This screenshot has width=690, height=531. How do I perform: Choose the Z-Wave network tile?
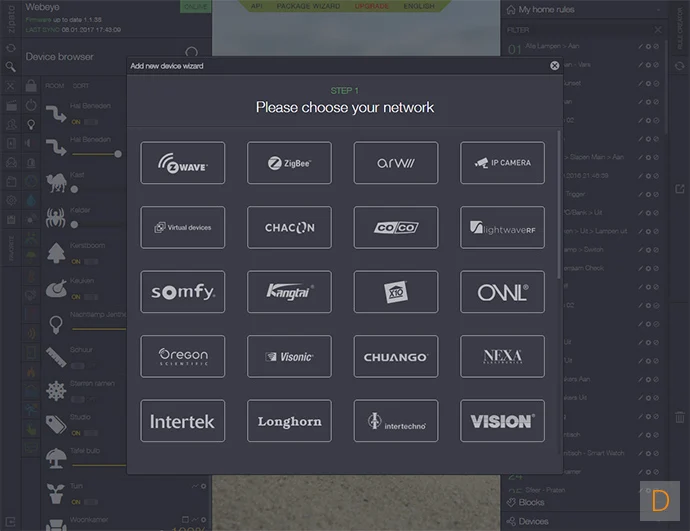pos(183,163)
